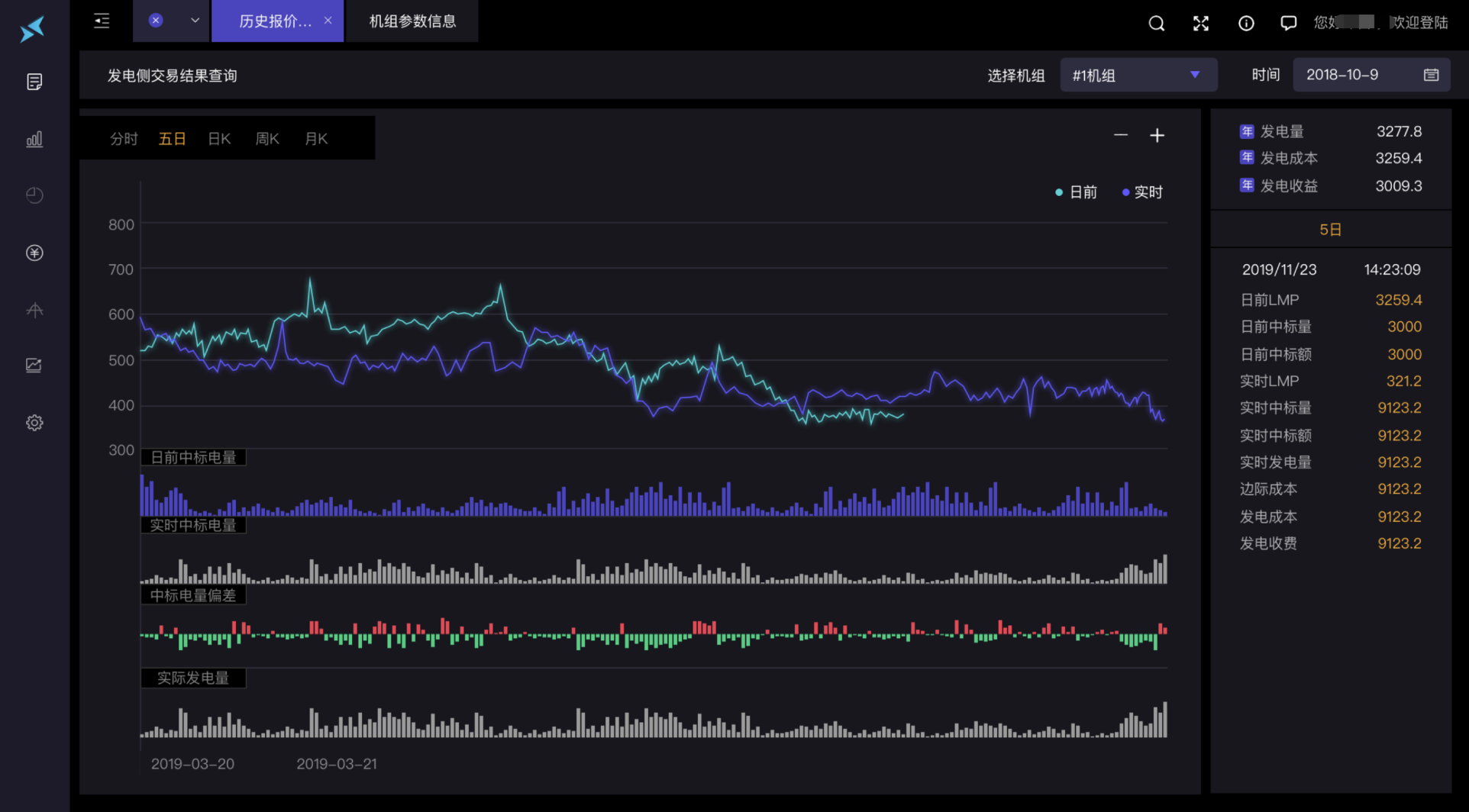1469x812 pixels.
Task: Click the timestamp 14:23:09
Action: click(1392, 269)
